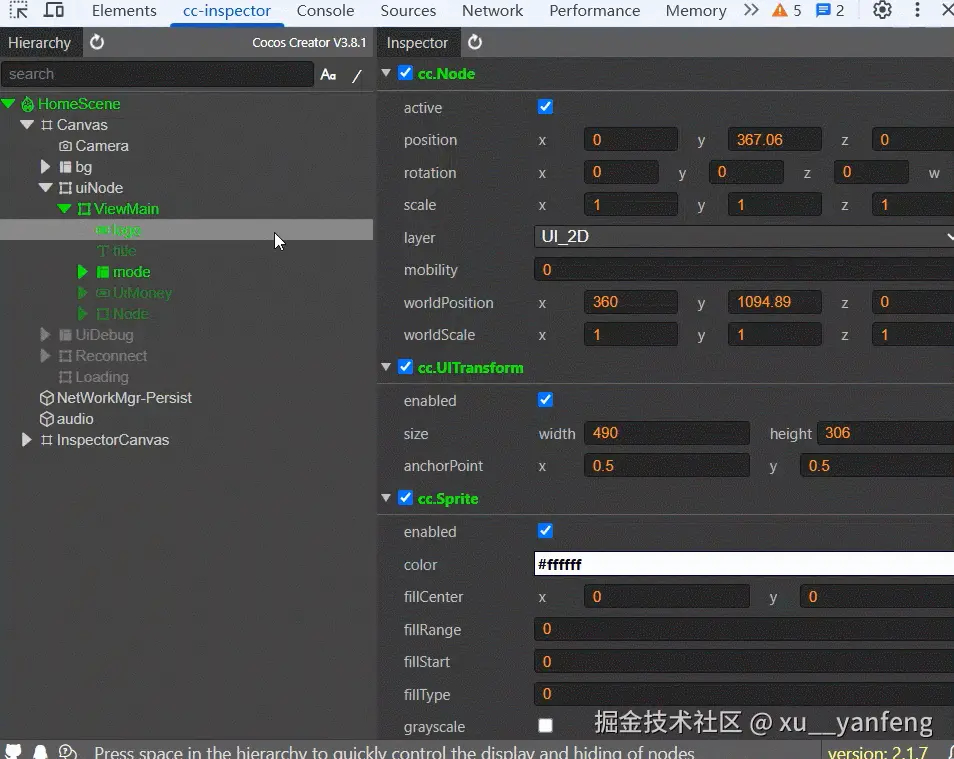Click the #ffffff color swatch
The width and height of the screenshot is (954, 759).
[744, 564]
